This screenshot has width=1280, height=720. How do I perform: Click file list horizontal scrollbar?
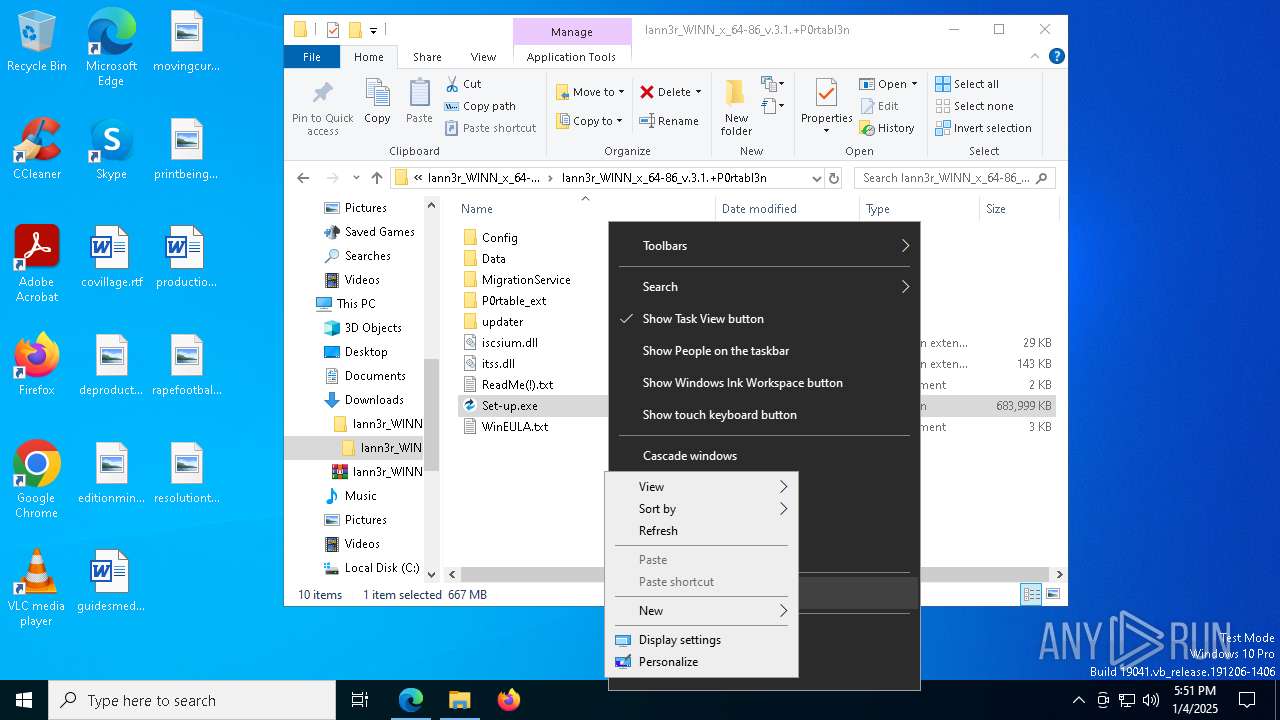coord(755,574)
